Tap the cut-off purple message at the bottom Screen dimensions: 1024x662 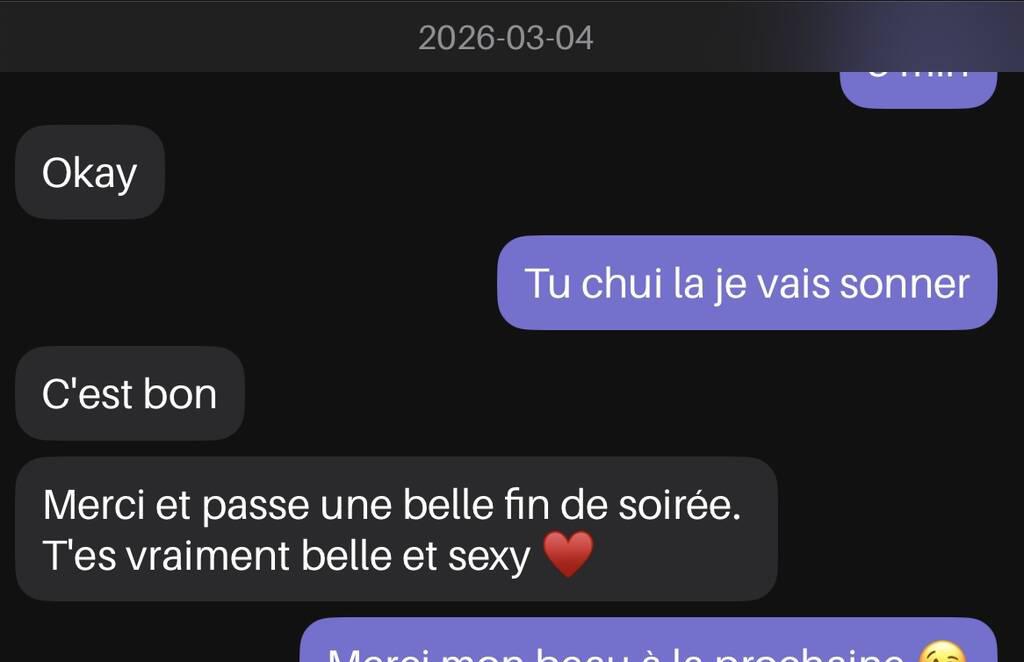648,640
